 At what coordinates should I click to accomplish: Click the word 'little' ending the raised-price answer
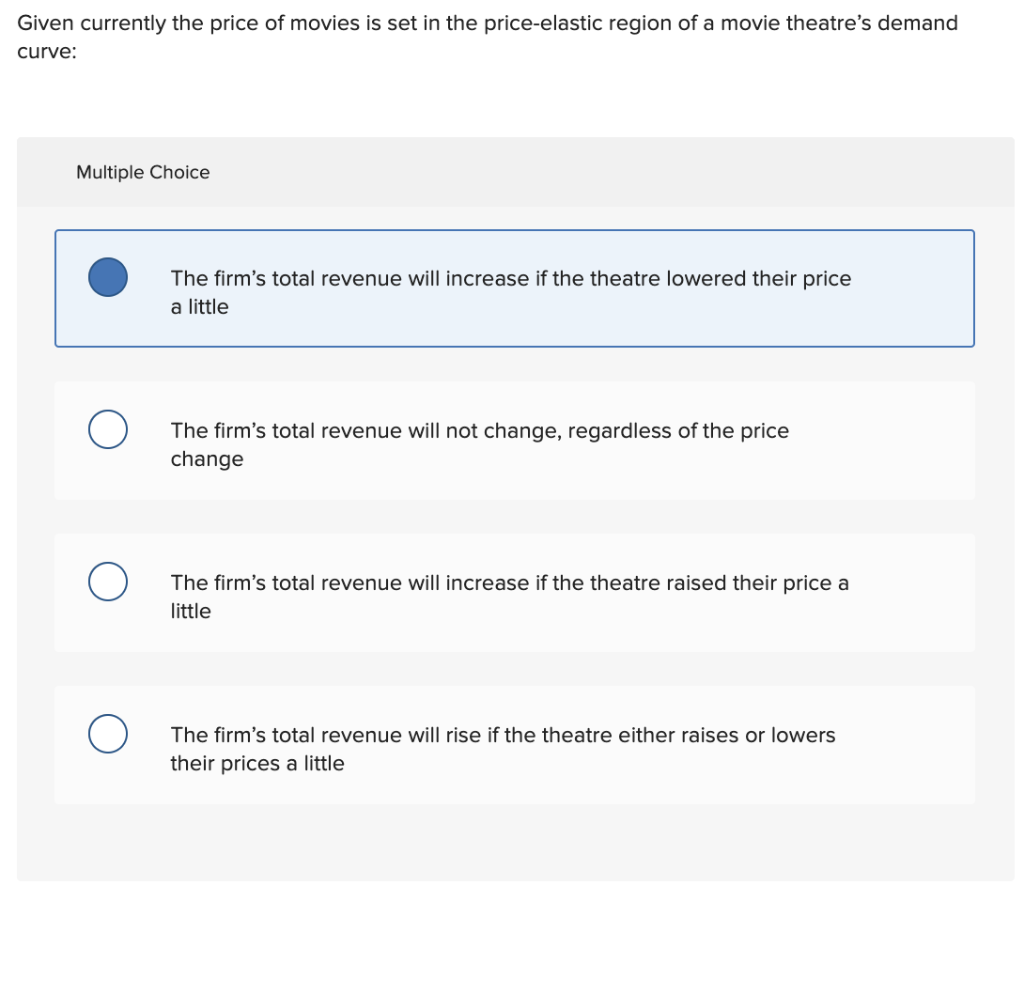[x=191, y=611]
